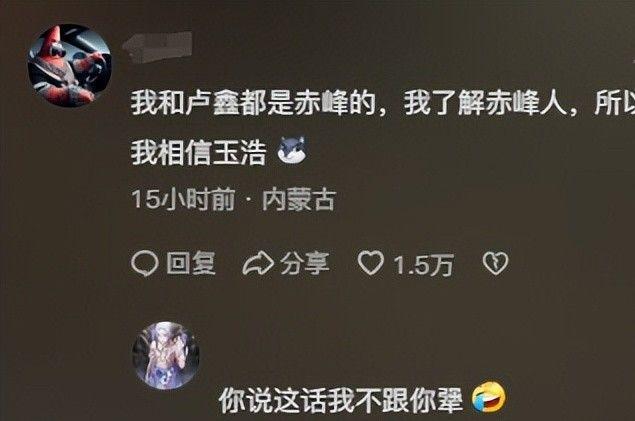Image resolution: width=635 pixels, height=421 pixels.
Task: Tap the cut-off word 所以 at the line end
Action: (x=614, y=104)
